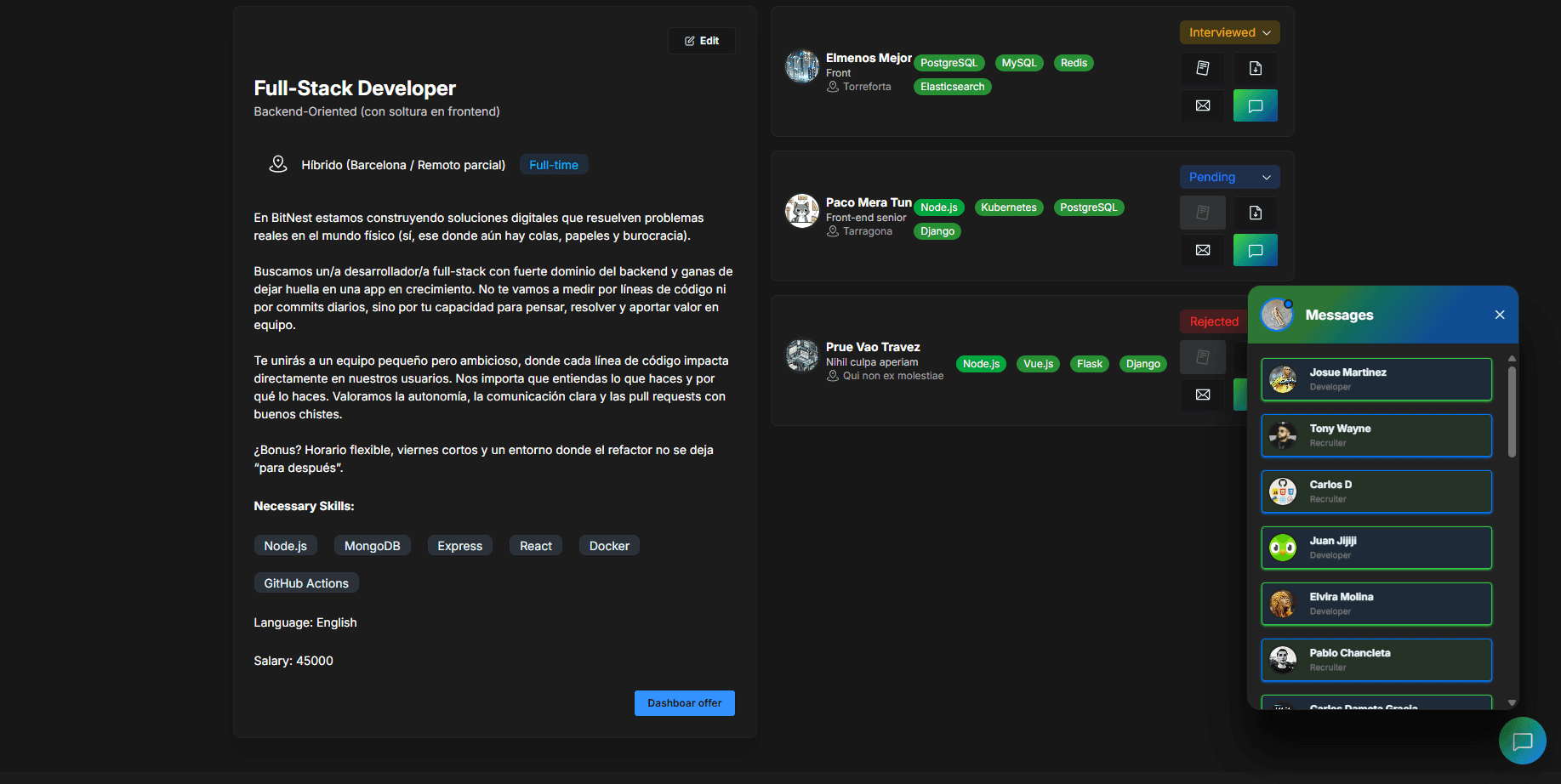Click the envelope icon for Paco Mera Tun
This screenshot has width=1561, height=784.
pyautogui.click(x=1202, y=250)
